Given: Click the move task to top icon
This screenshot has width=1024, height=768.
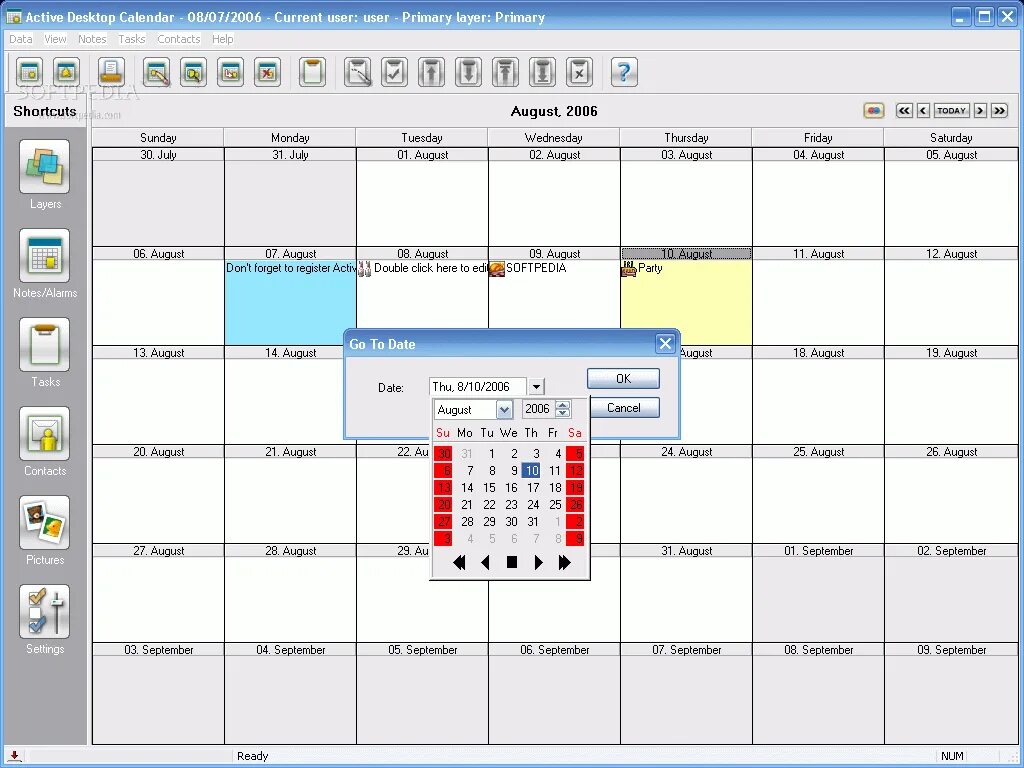Looking at the screenshot, I should point(505,72).
